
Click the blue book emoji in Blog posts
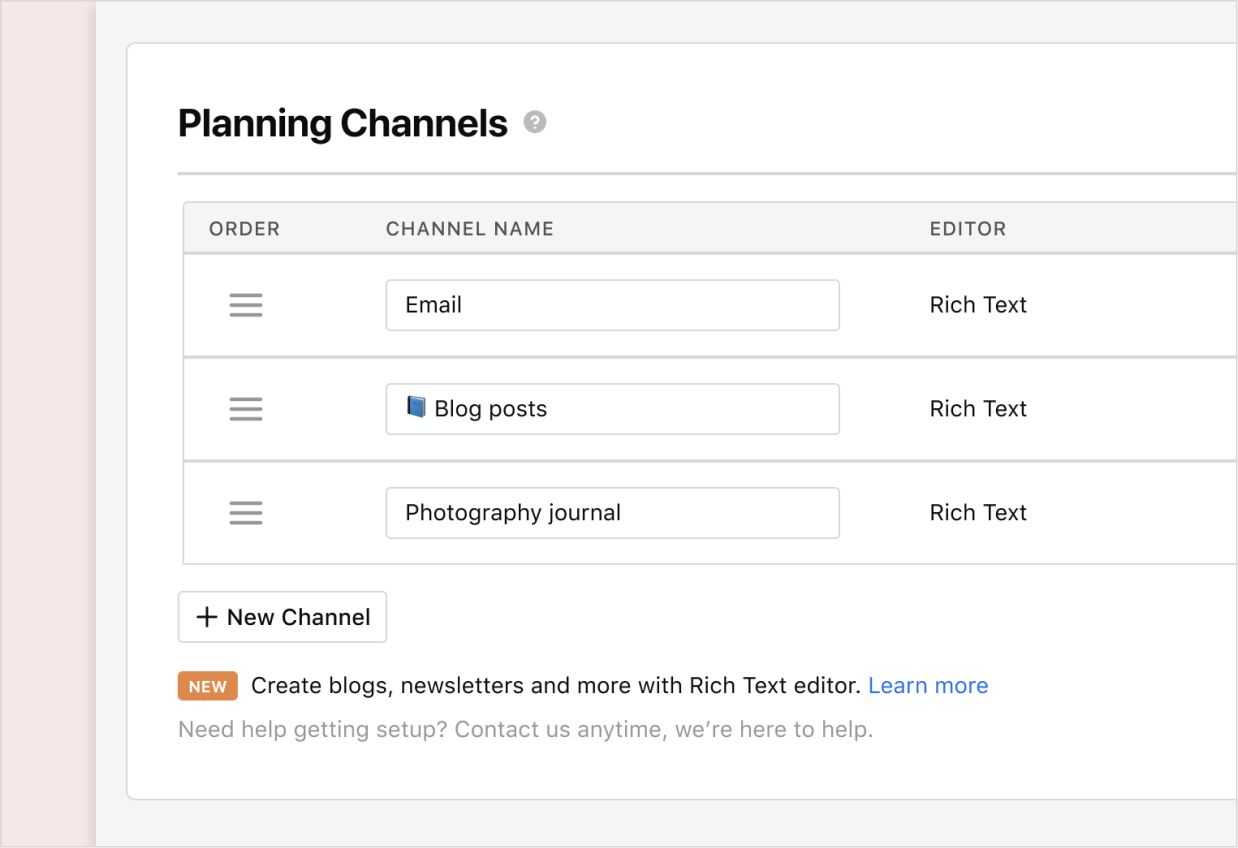tap(416, 408)
